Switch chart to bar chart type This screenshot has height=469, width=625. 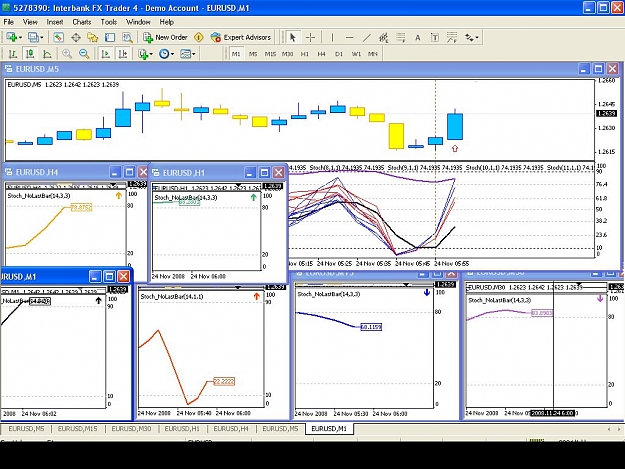coord(13,53)
